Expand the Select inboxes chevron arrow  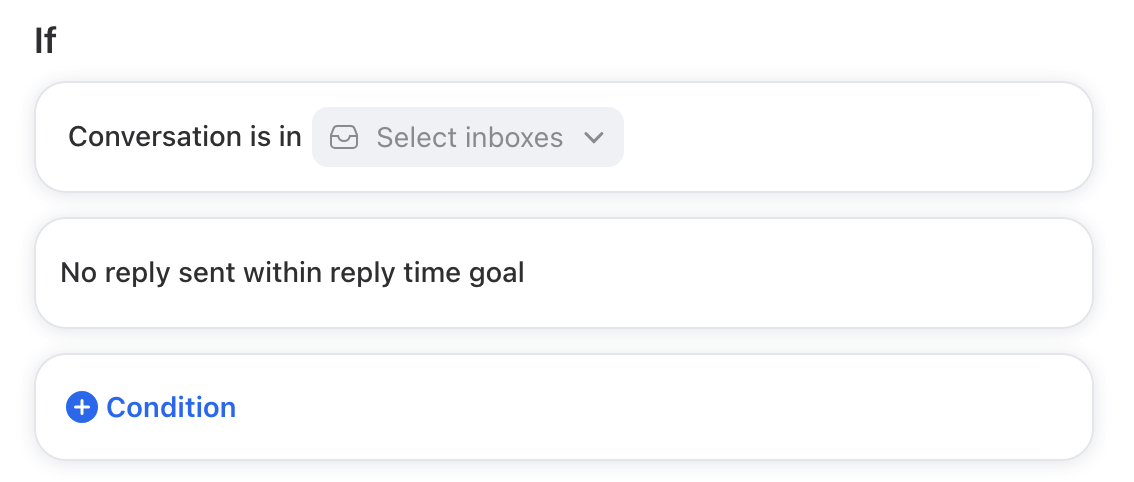pos(594,138)
